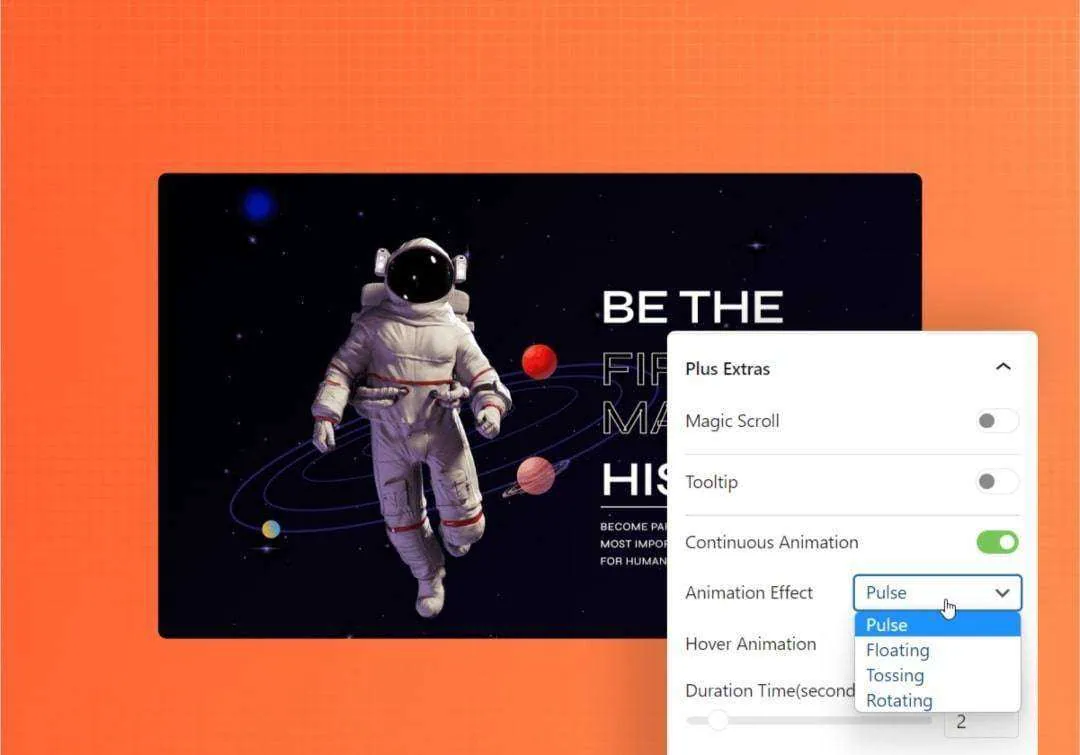1080x755 pixels.
Task: Click the glowing blue orb in corner
Action: pos(259,205)
